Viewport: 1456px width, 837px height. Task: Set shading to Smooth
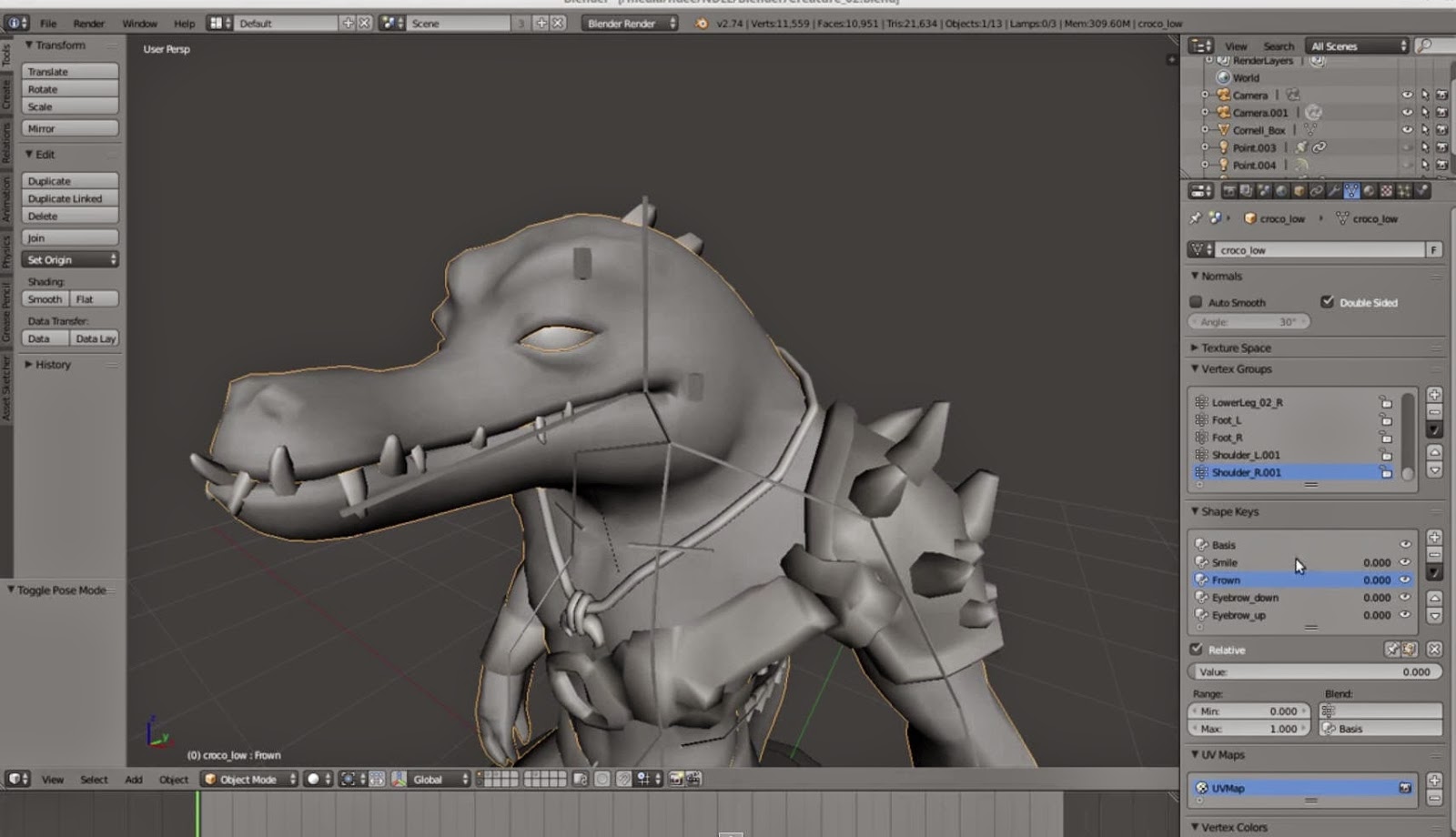[45, 298]
